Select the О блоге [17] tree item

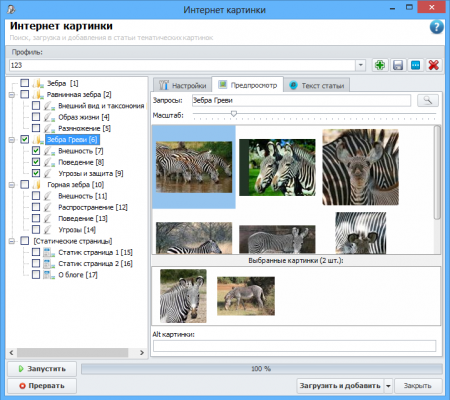coord(78,275)
